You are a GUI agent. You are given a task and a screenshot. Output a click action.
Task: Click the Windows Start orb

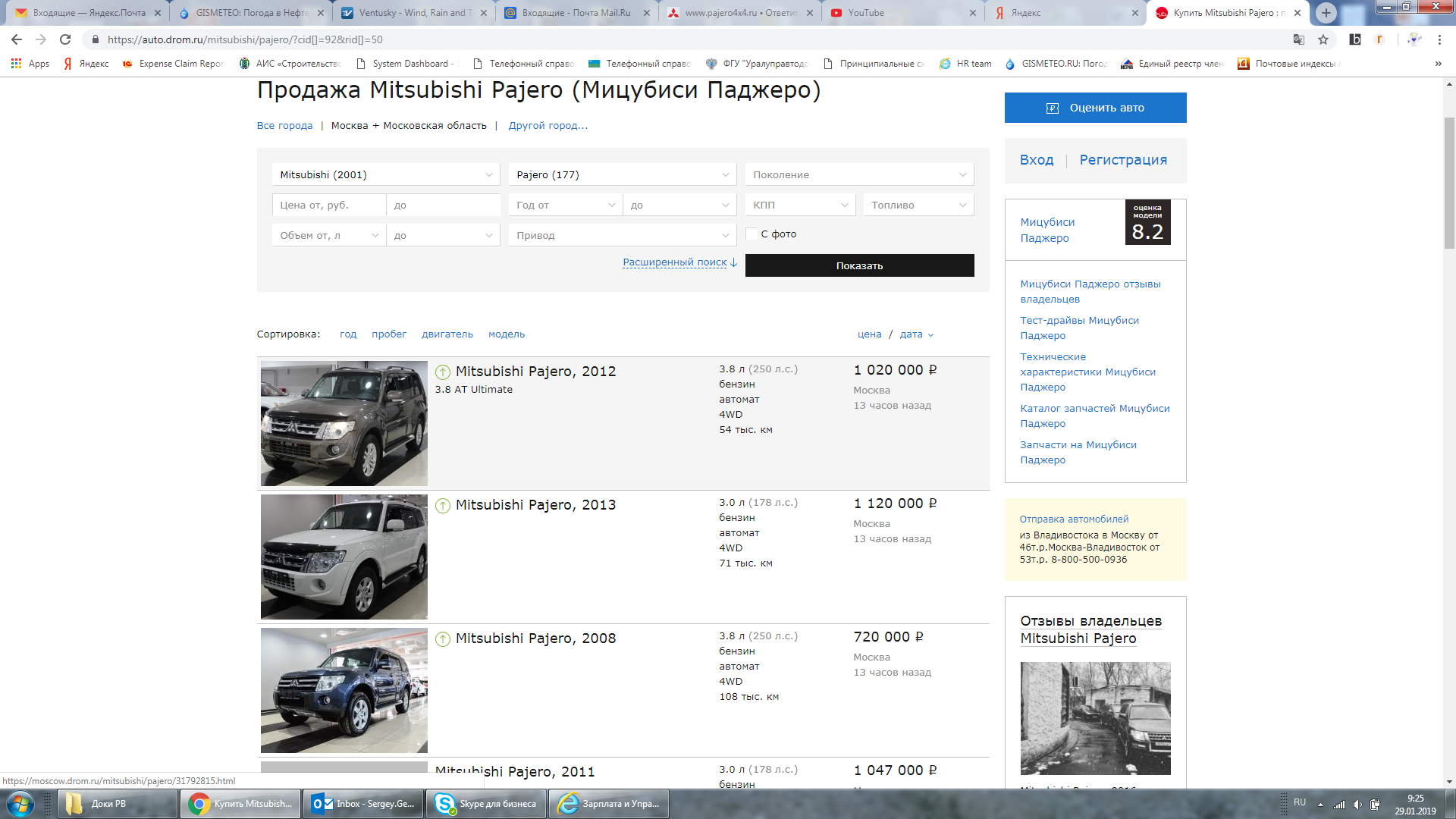(x=20, y=804)
